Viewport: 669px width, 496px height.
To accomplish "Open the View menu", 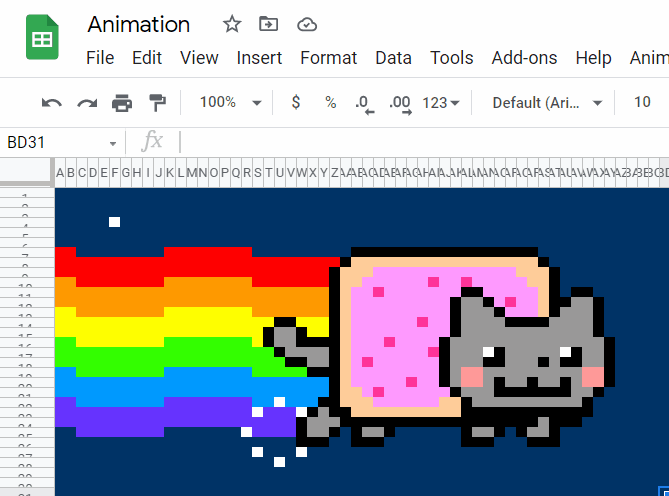I will pyautogui.click(x=199, y=58).
